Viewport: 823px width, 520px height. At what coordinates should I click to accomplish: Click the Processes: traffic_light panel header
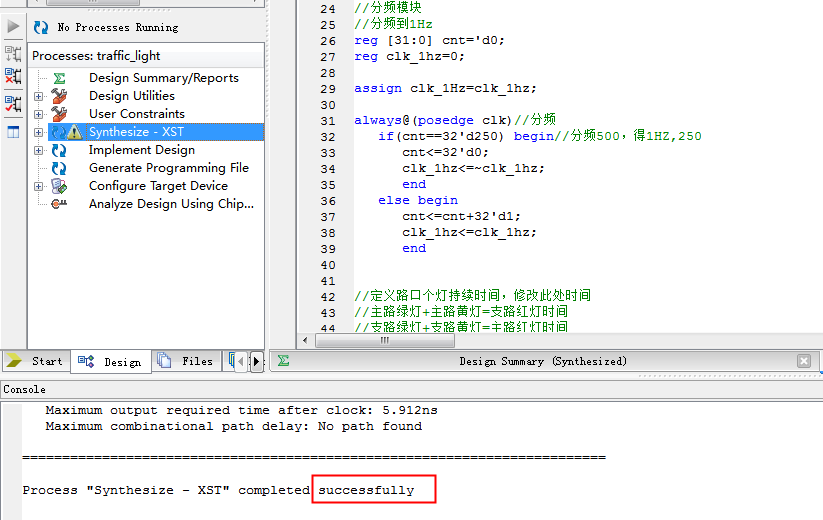(146, 56)
